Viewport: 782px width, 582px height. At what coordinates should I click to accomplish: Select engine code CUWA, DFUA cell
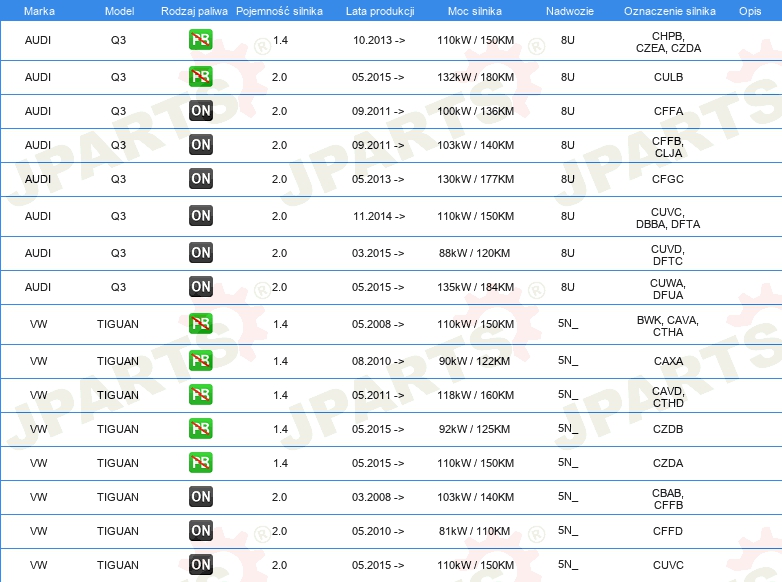pyautogui.click(x=668, y=289)
